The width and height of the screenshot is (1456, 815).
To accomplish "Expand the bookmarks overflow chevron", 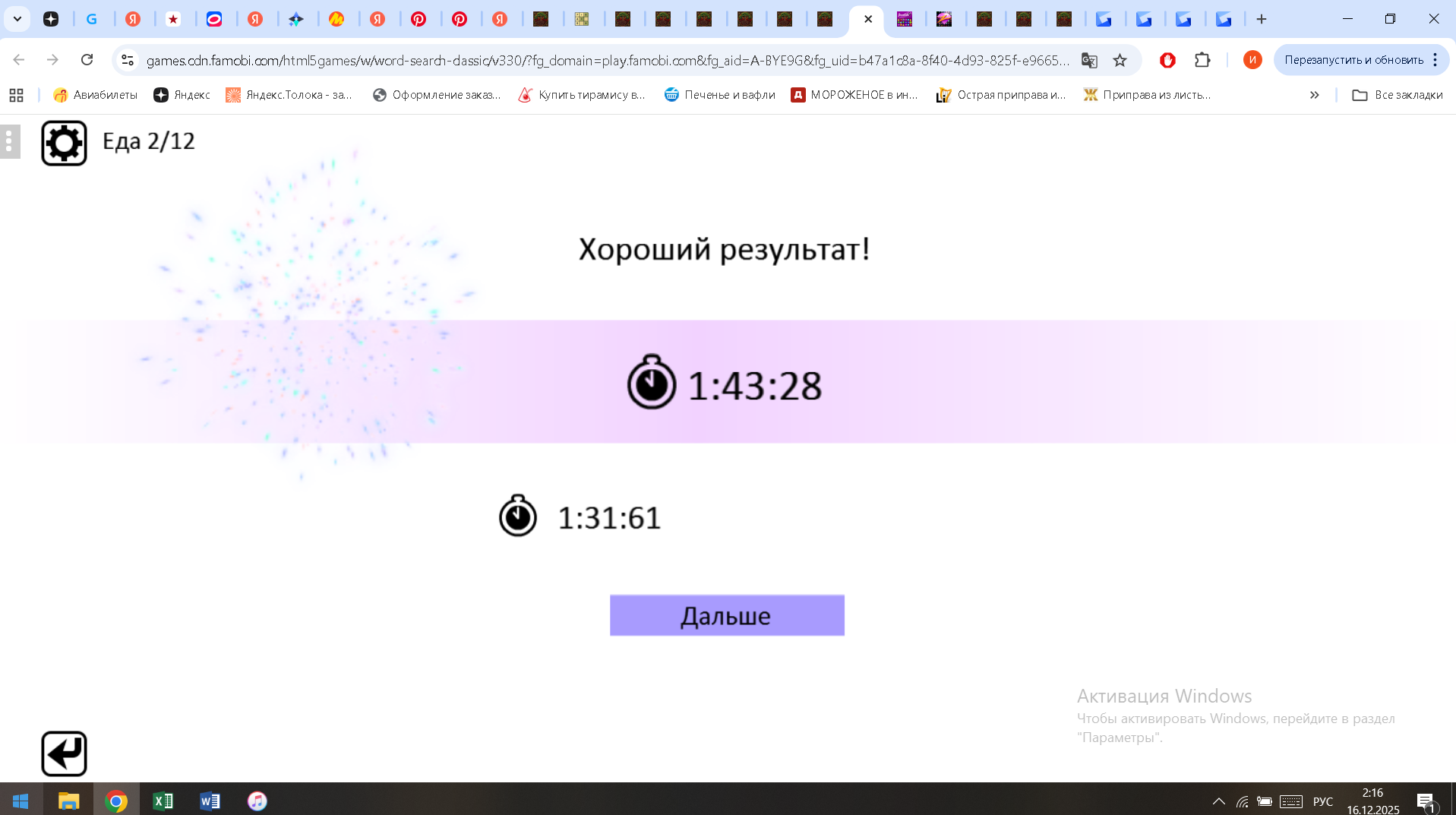I will [1315, 95].
